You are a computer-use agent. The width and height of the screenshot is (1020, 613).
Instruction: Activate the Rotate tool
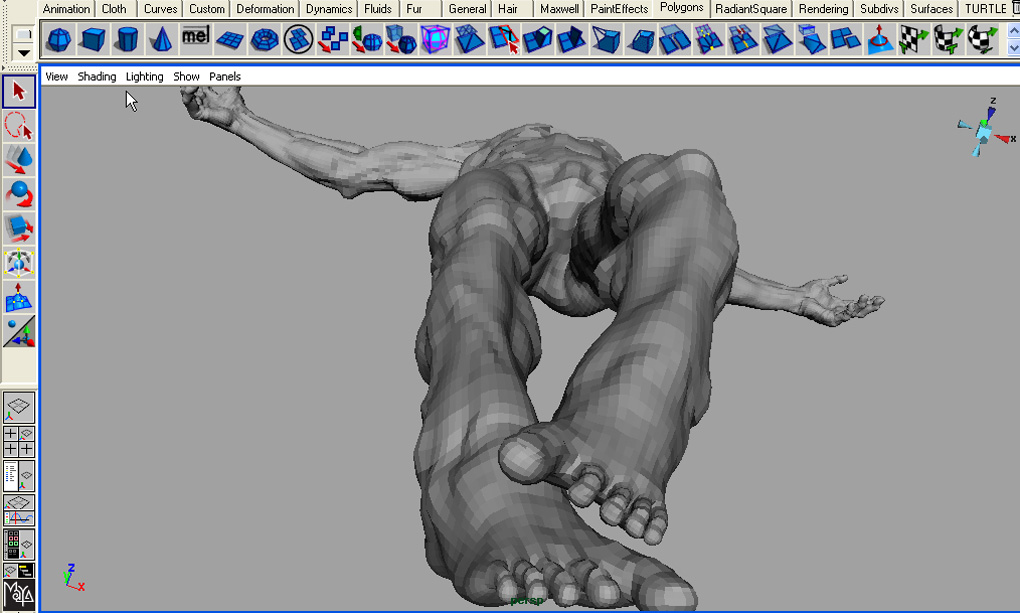coord(19,194)
